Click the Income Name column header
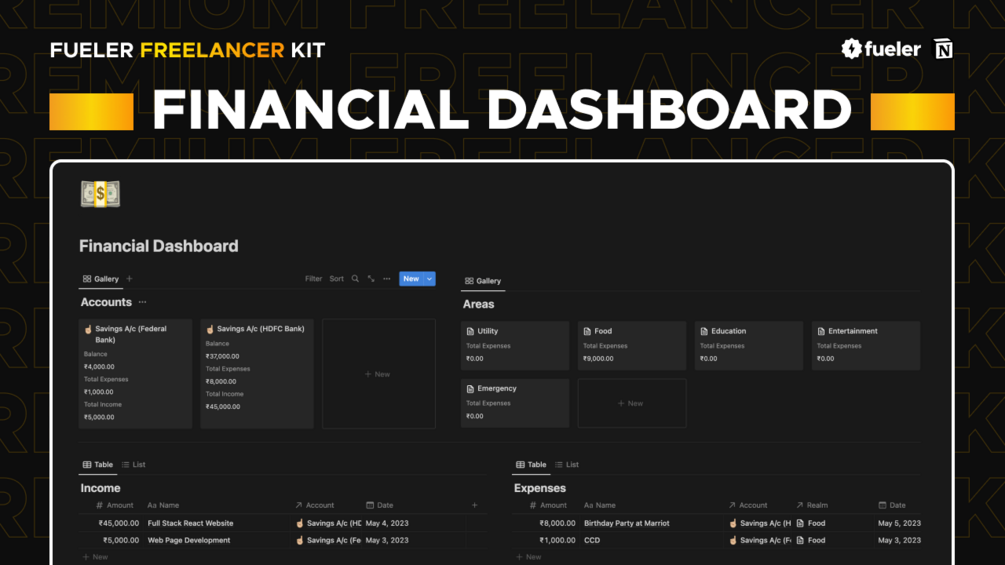This screenshot has height=565, width=1005. click(163, 505)
